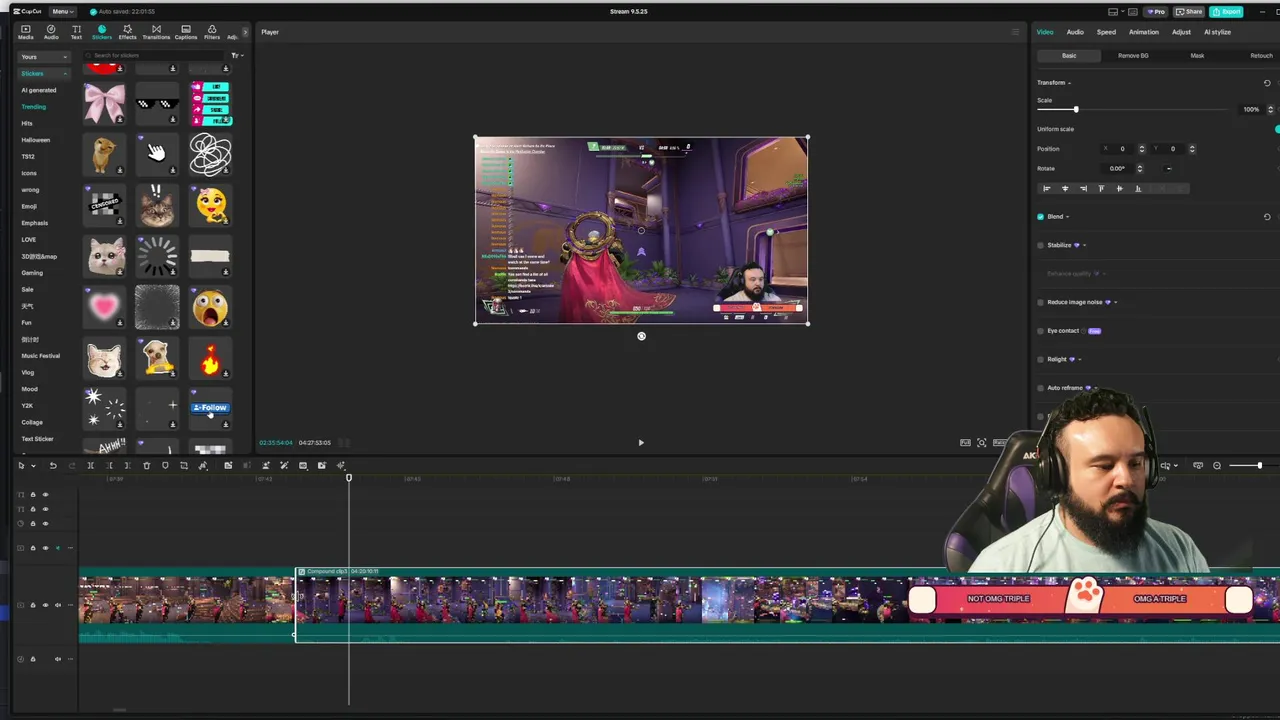Reset the Transform settings
The width and height of the screenshot is (1280, 720).
1267,83
